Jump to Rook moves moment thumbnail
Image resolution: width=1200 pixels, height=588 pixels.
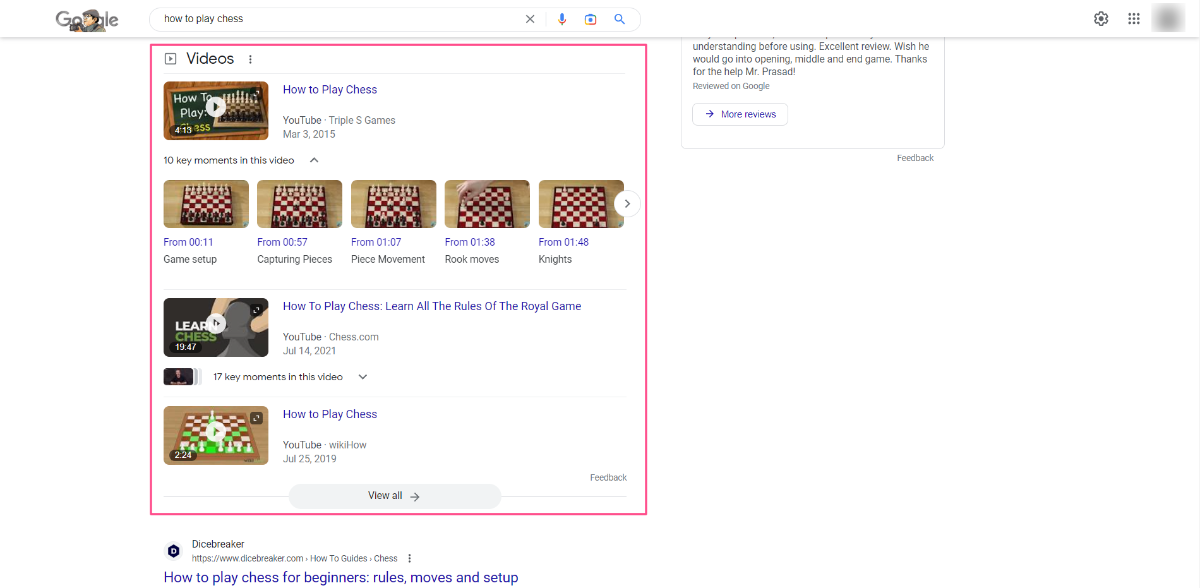[487, 204]
